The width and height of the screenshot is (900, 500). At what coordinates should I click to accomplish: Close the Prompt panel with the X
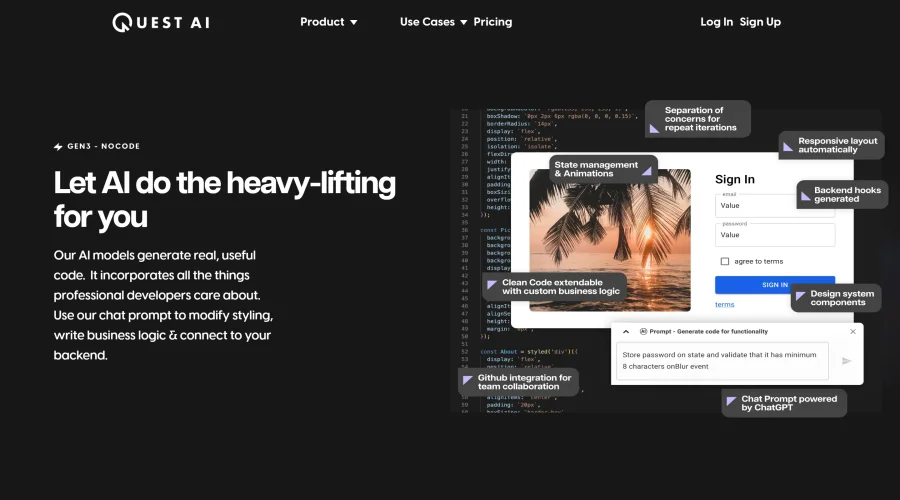[x=853, y=332]
